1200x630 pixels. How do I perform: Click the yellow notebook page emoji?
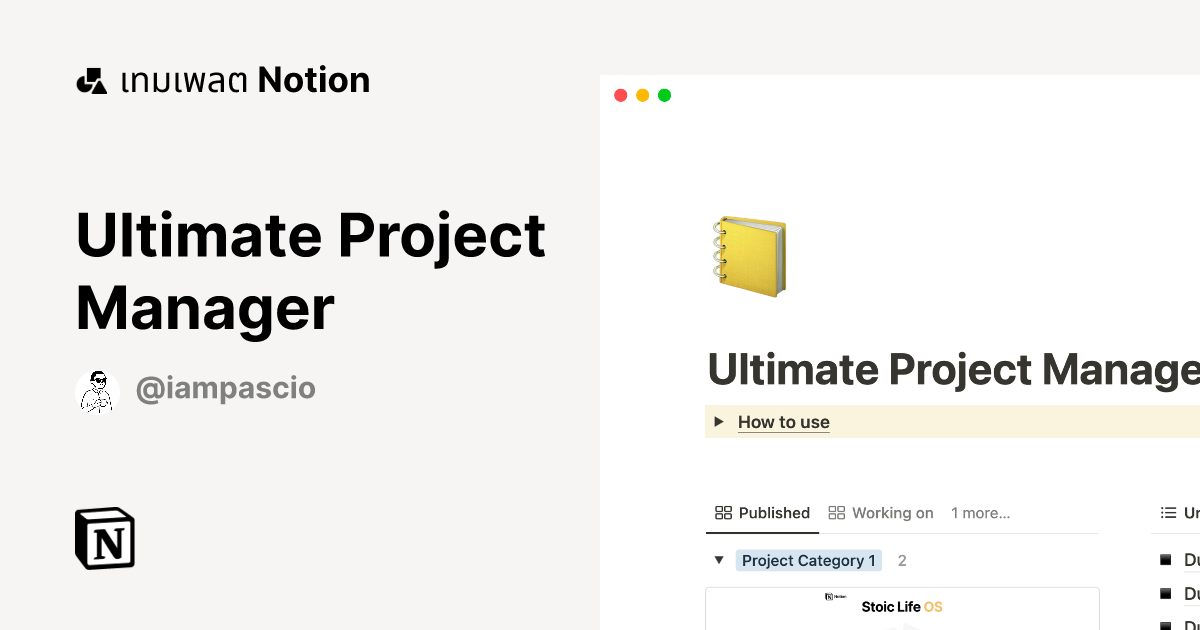click(x=748, y=256)
